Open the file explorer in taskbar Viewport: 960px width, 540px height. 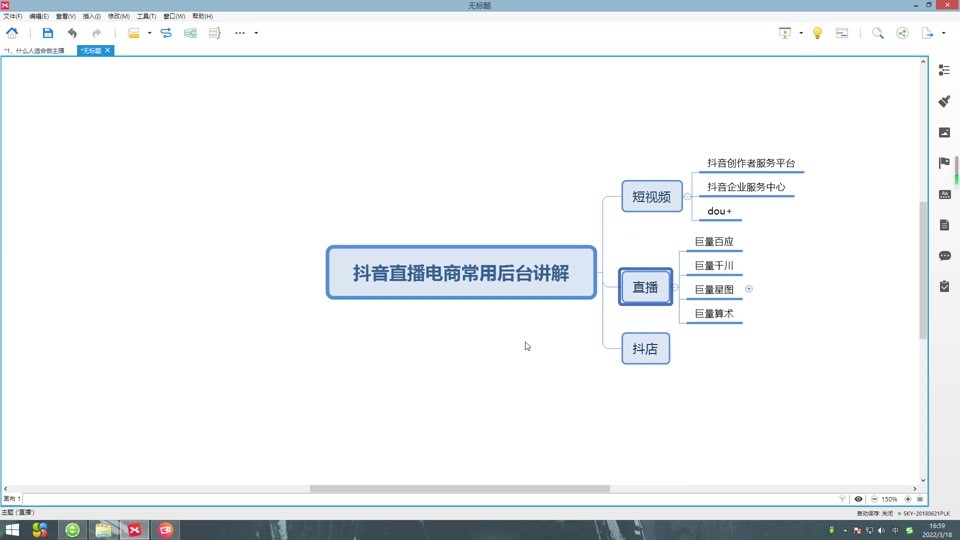pyautogui.click(x=103, y=530)
